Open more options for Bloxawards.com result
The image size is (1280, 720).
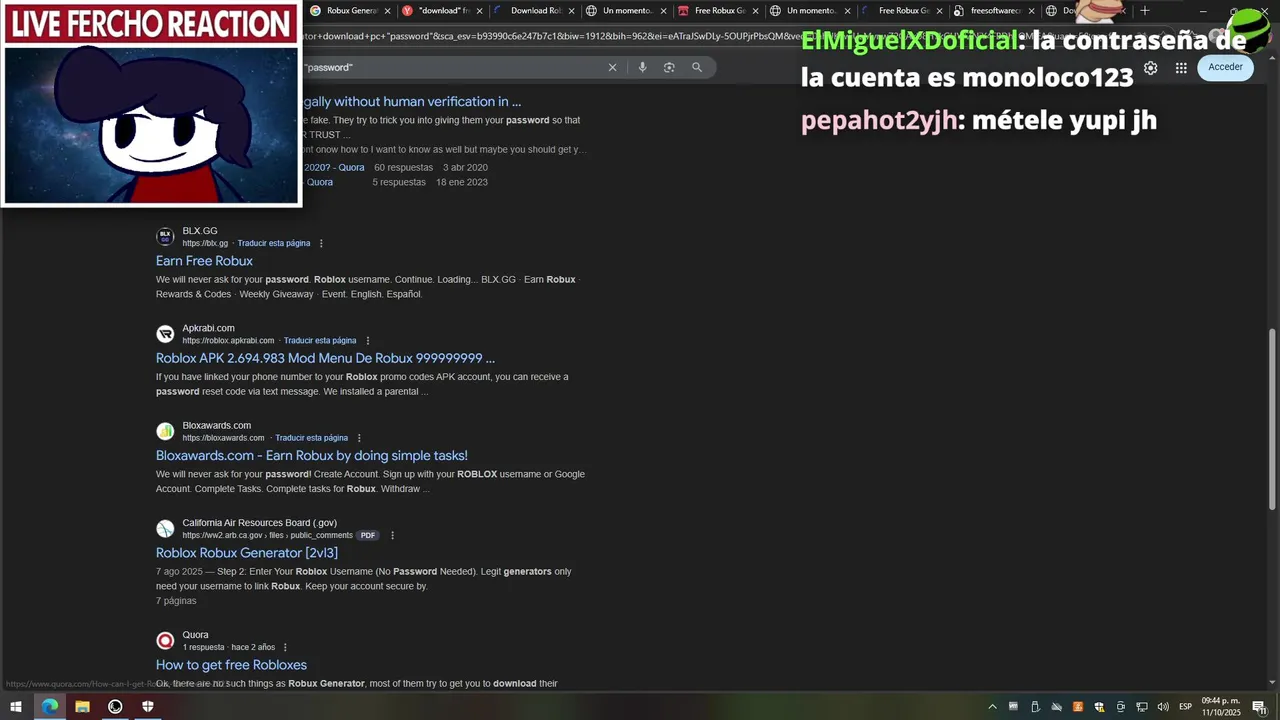(x=359, y=438)
